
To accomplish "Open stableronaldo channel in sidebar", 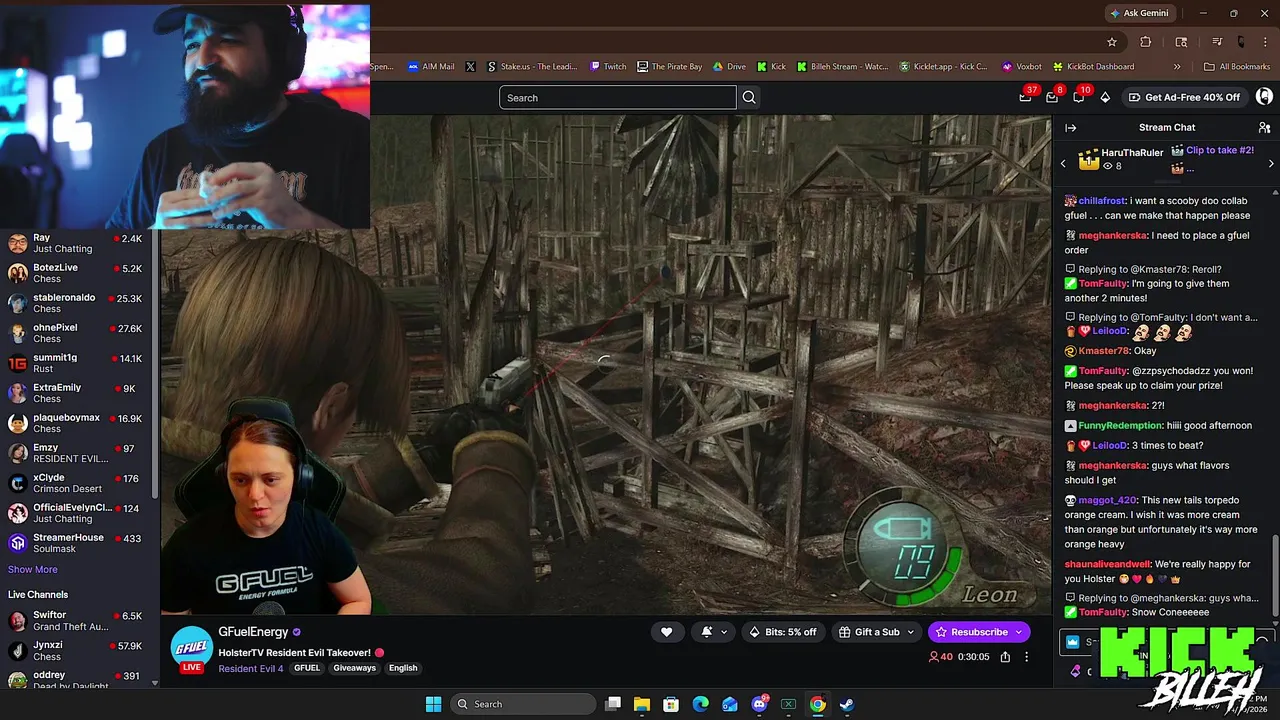I will (77, 303).
